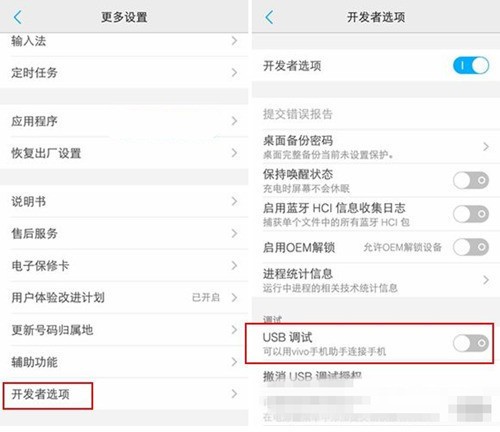Enable the 启用OEM解锁 switch
The image size is (500, 432).
(x=471, y=247)
